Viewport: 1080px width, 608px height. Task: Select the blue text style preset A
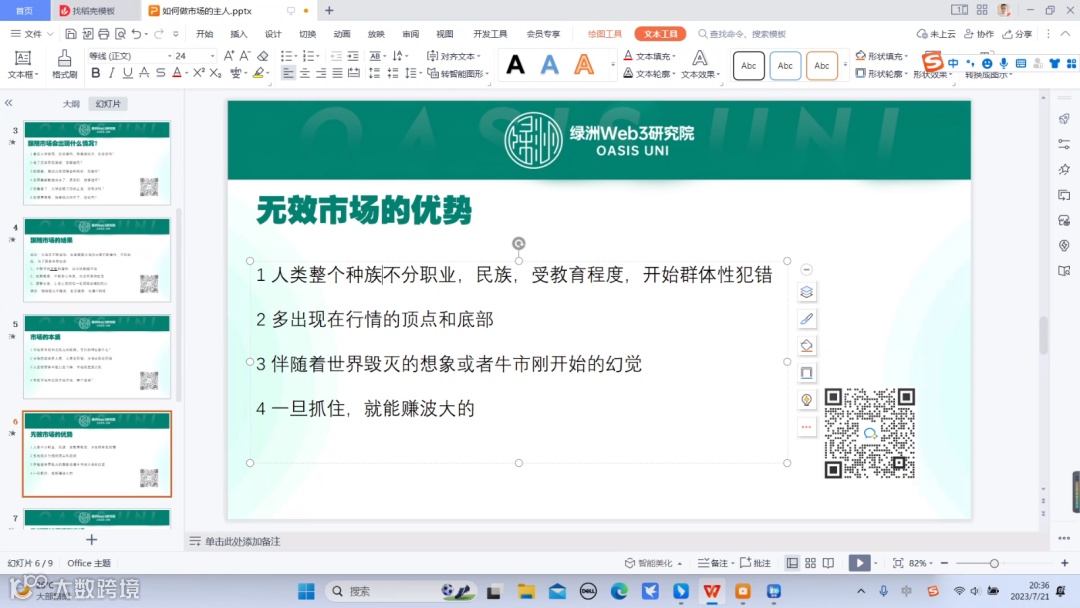(550, 65)
